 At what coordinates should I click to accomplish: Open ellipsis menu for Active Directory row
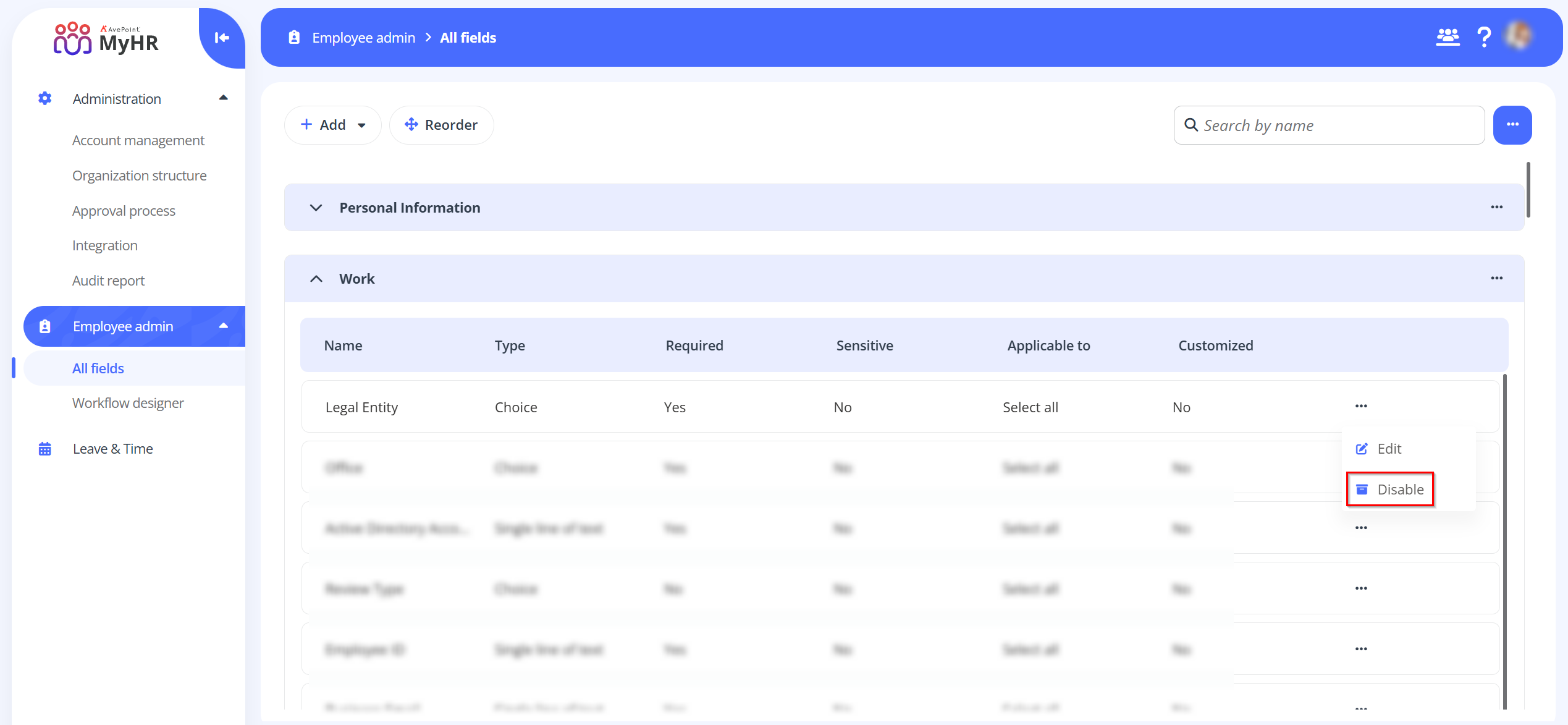tap(1361, 528)
